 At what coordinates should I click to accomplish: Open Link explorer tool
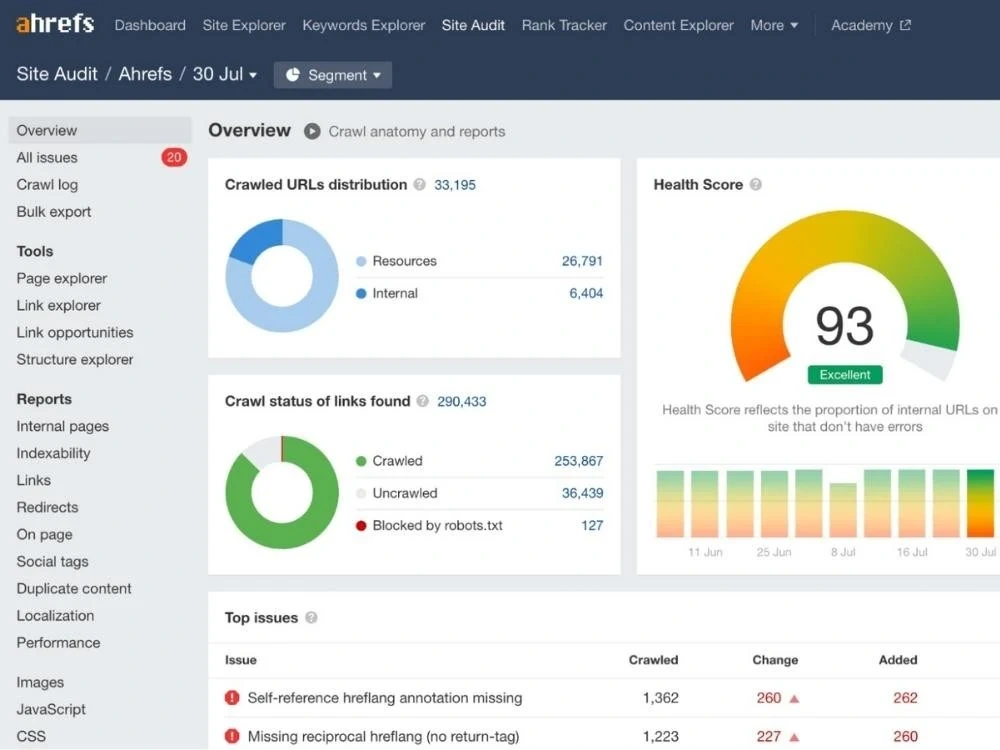[59, 305]
